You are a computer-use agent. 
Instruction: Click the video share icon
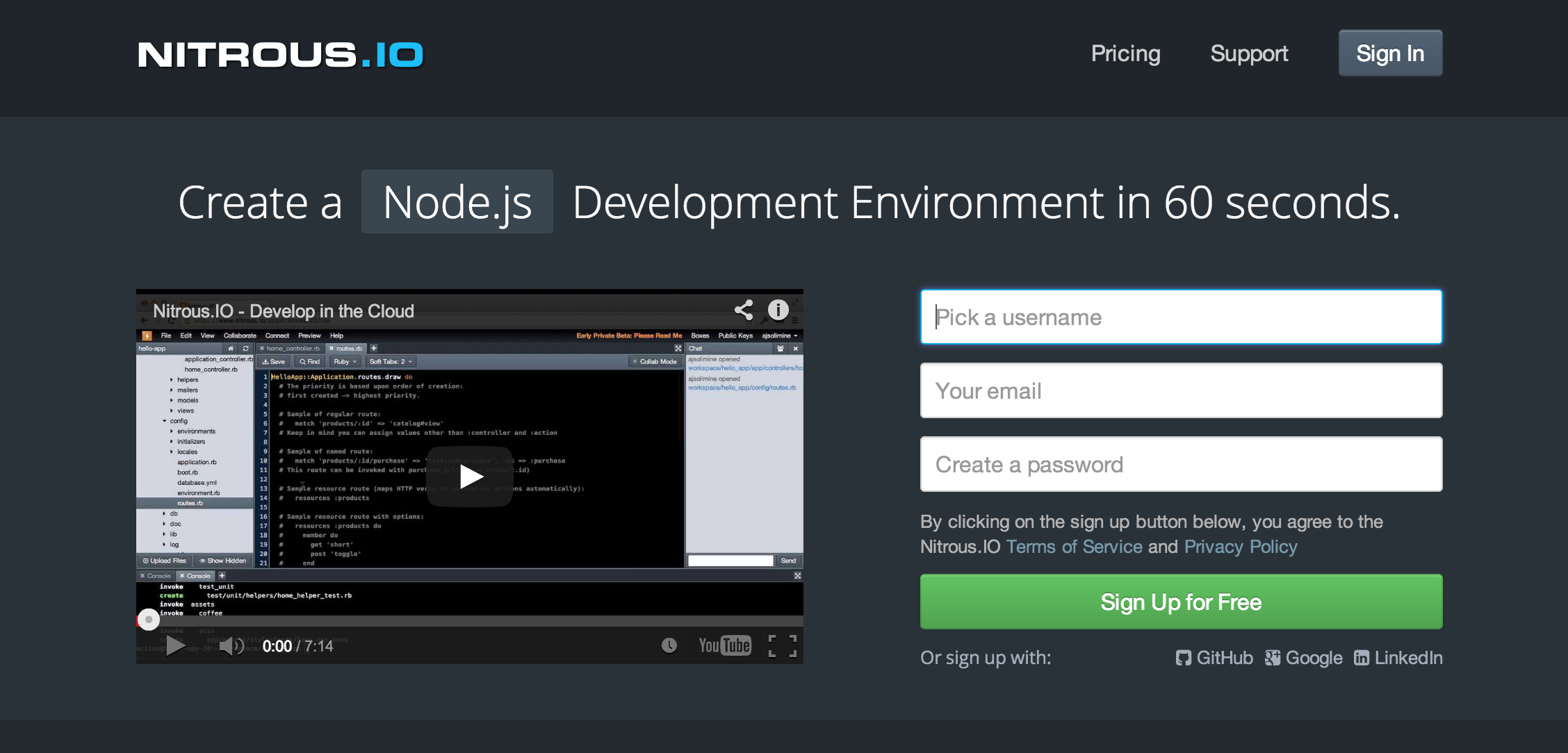click(743, 310)
